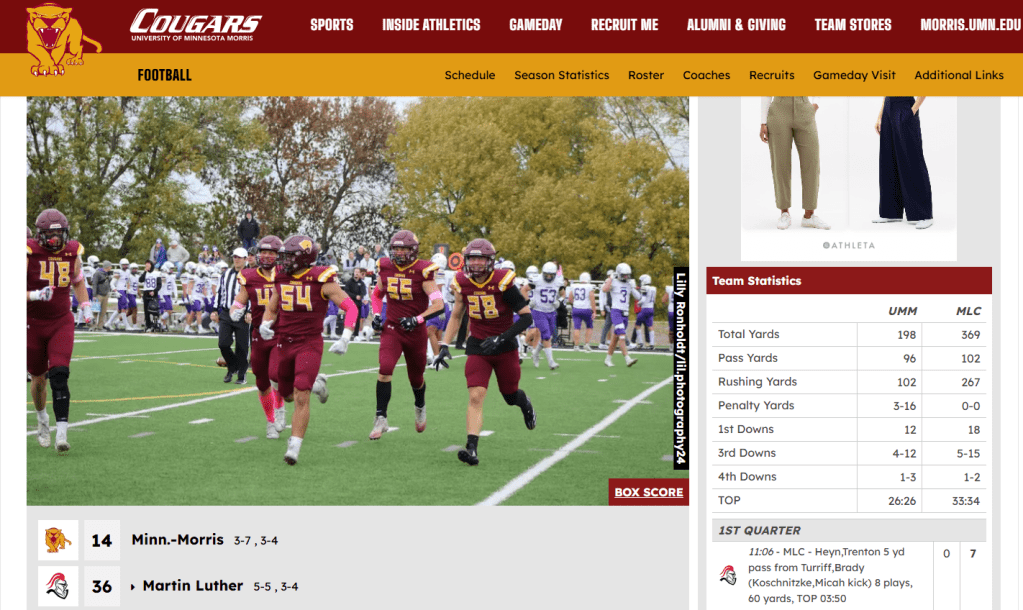
Task: Expand the Gameday menu
Action: tap(536, 25)
